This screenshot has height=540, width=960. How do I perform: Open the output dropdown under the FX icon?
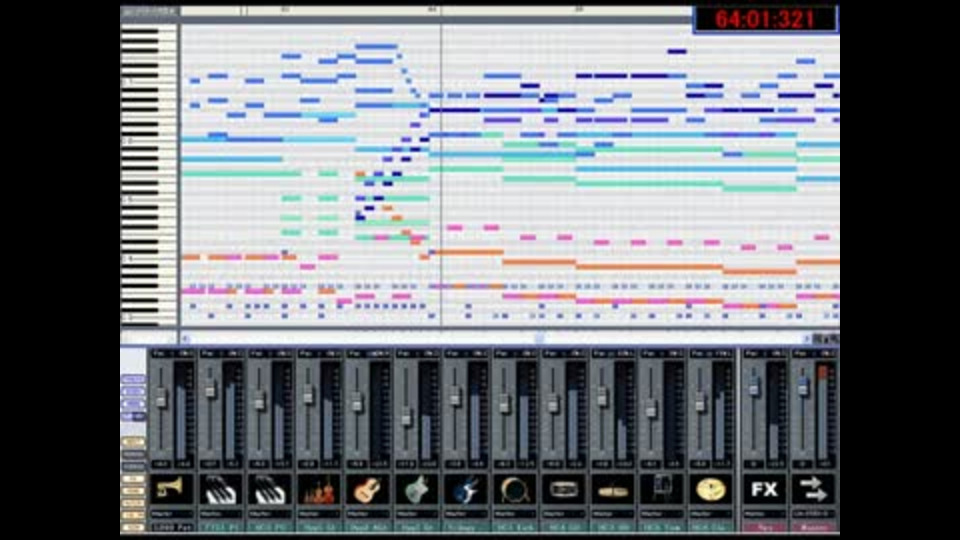click(765, 514)
